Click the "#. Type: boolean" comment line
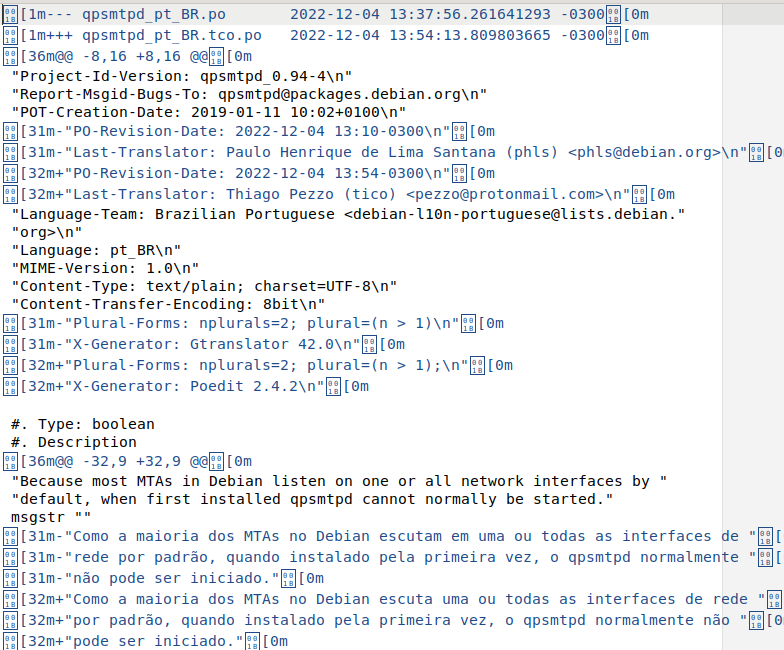 tap(83, 424)
